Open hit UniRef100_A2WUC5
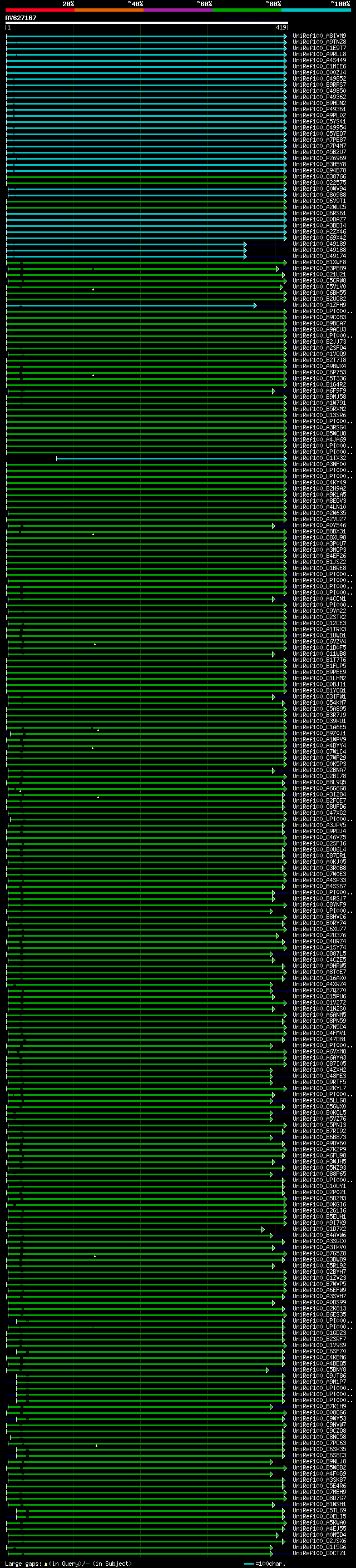This screenshot has width=356, height=1568. tap(319, 207)
